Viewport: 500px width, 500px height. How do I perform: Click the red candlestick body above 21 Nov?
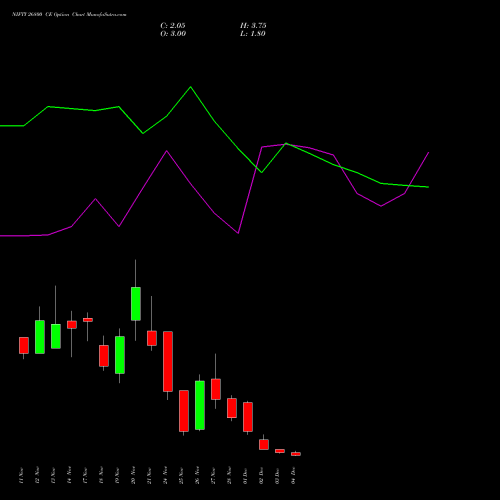coord(152,338)
